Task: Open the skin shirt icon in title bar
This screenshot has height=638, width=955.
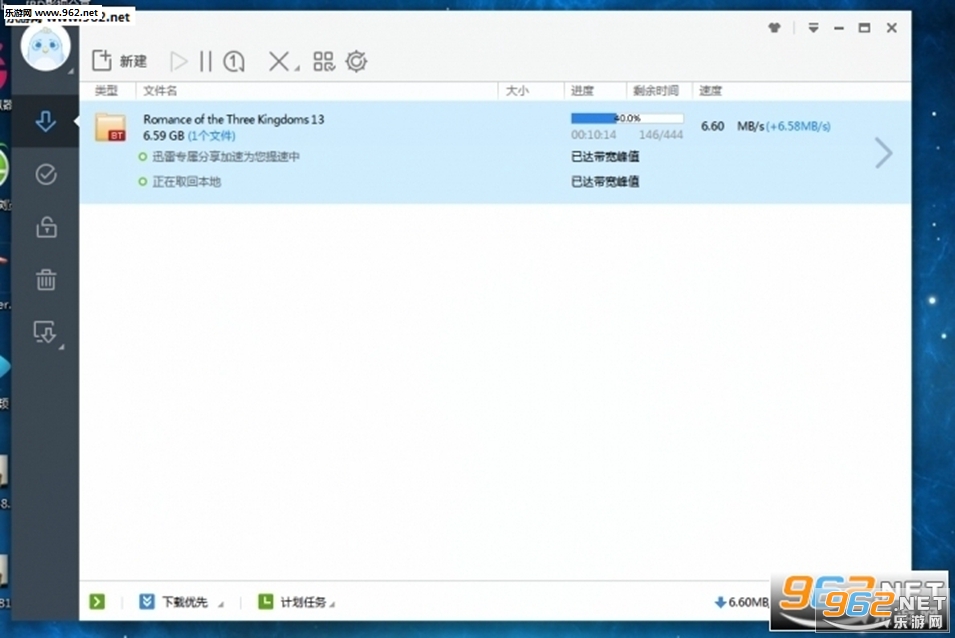Action: click(x=774, y=28)
